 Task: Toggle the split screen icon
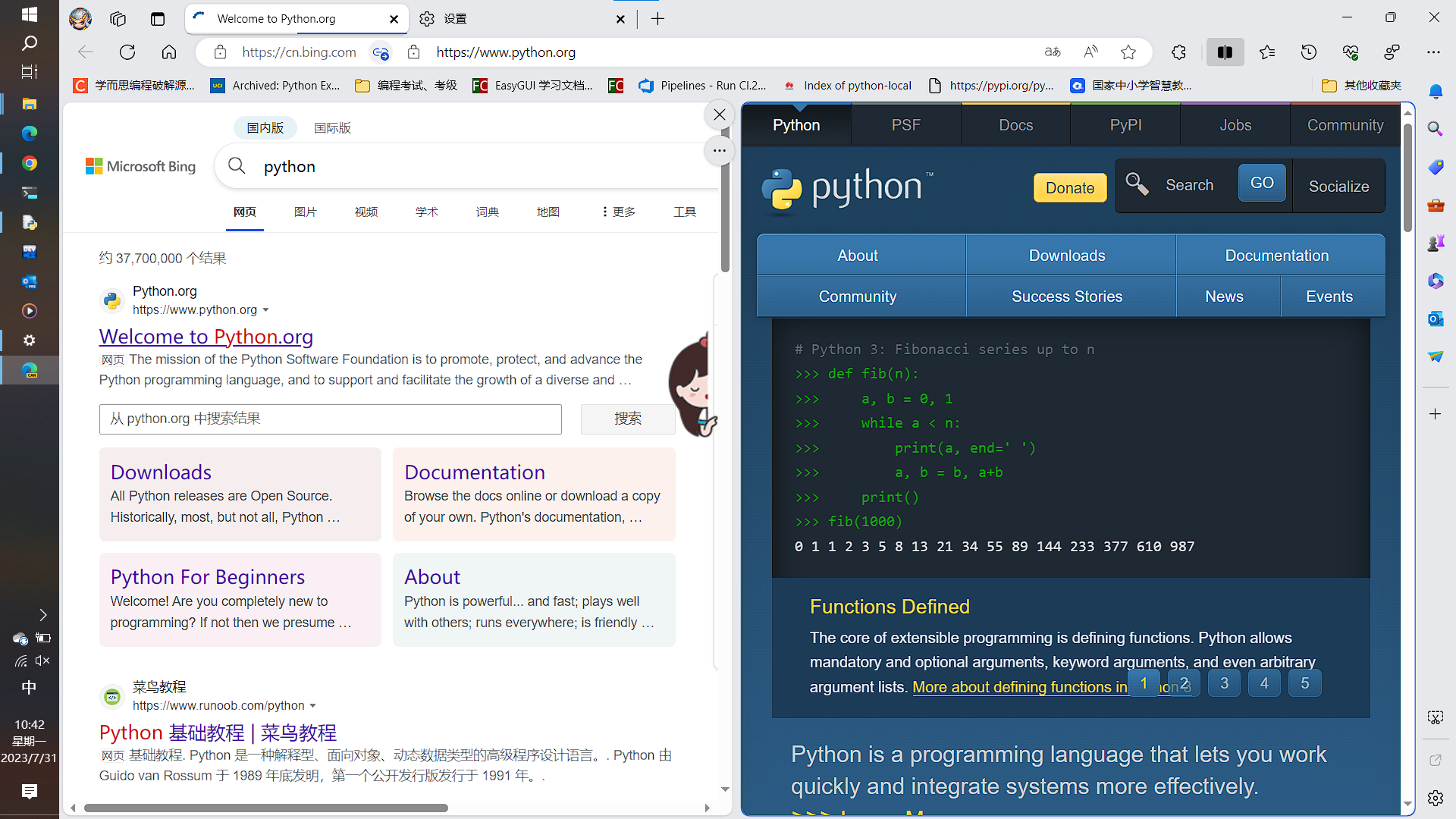1225,52
